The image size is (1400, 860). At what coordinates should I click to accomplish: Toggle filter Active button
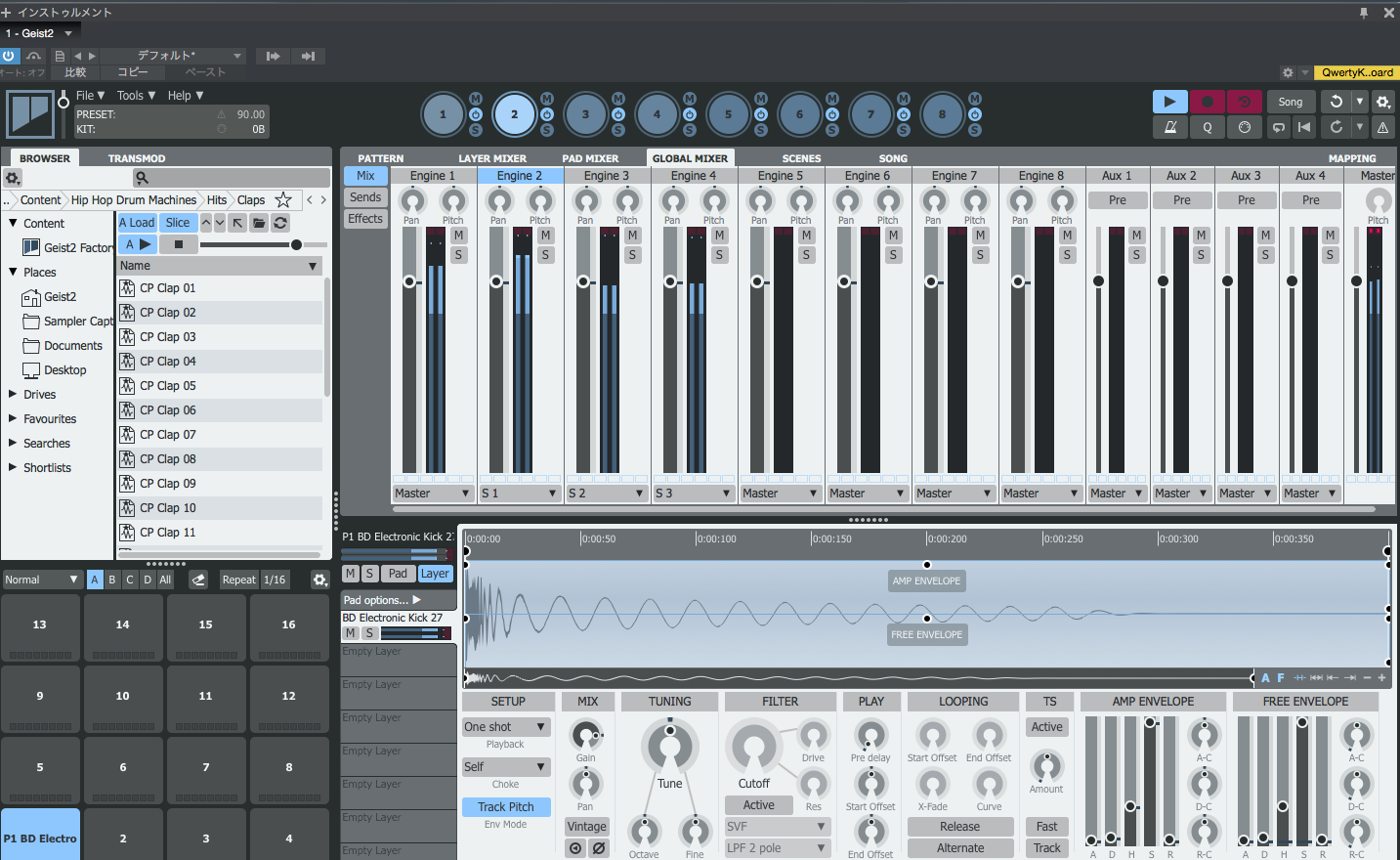[x=759, y=805]
